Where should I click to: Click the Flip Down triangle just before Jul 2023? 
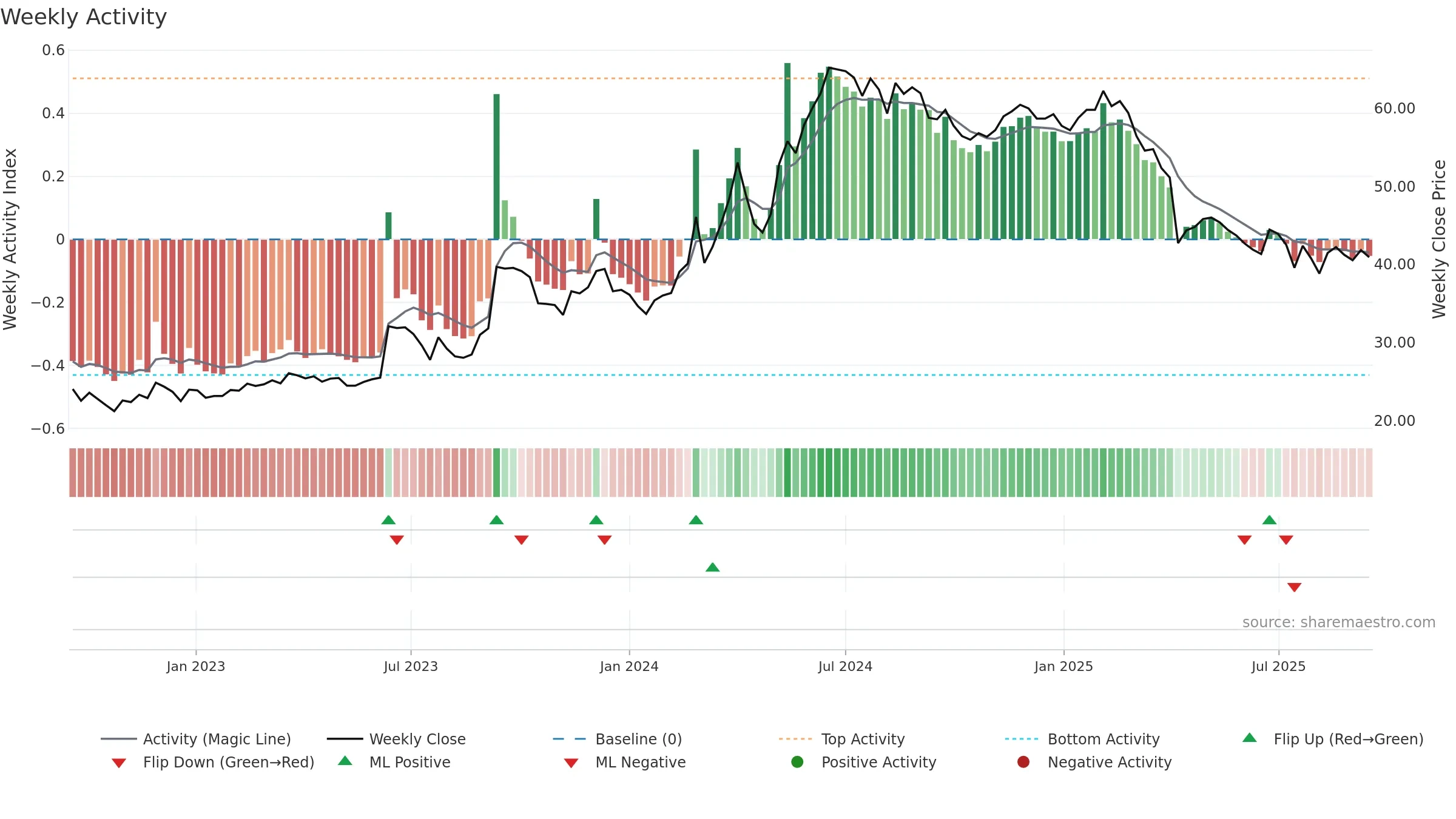tap(397, 540)
